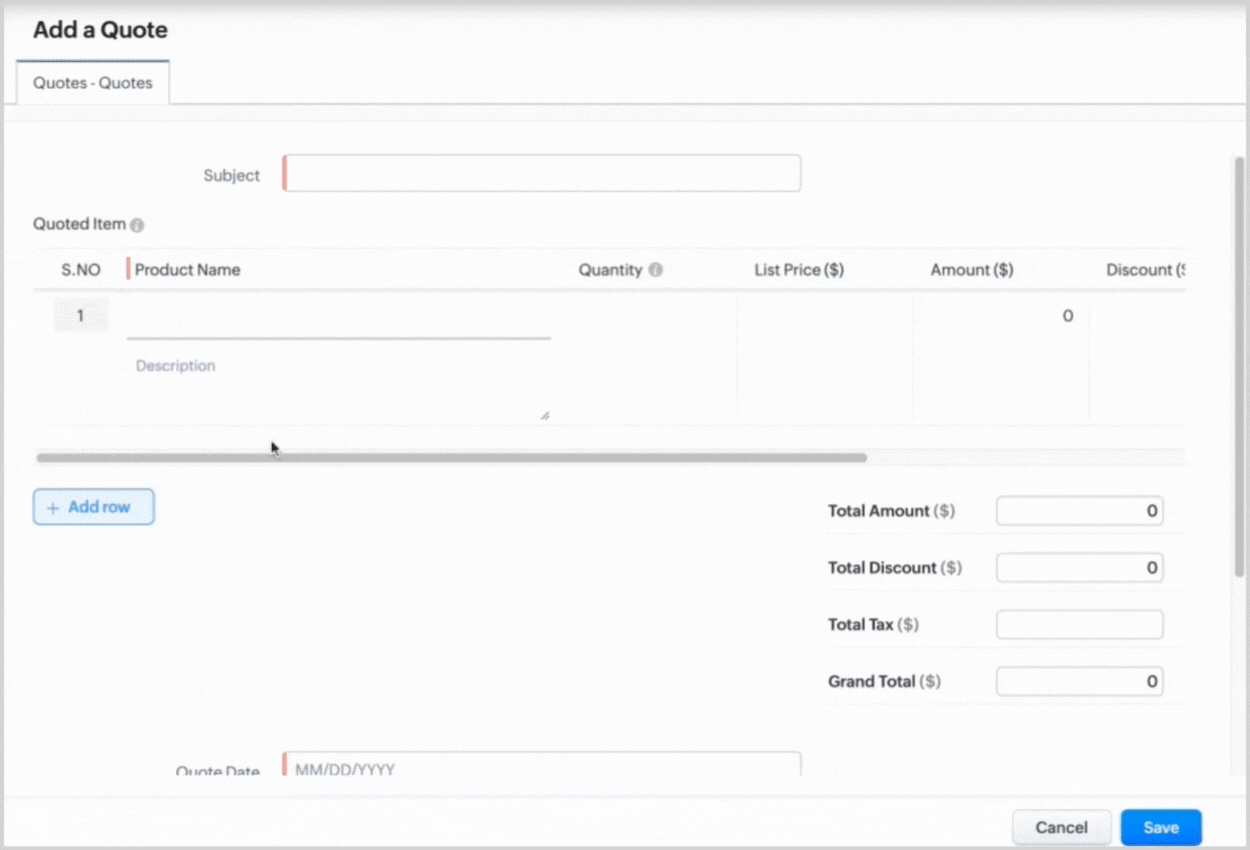The height and width of the screenshot is (850, 1250).
Task: Click the info icon next to Quantity
Action: pos(655,270)
